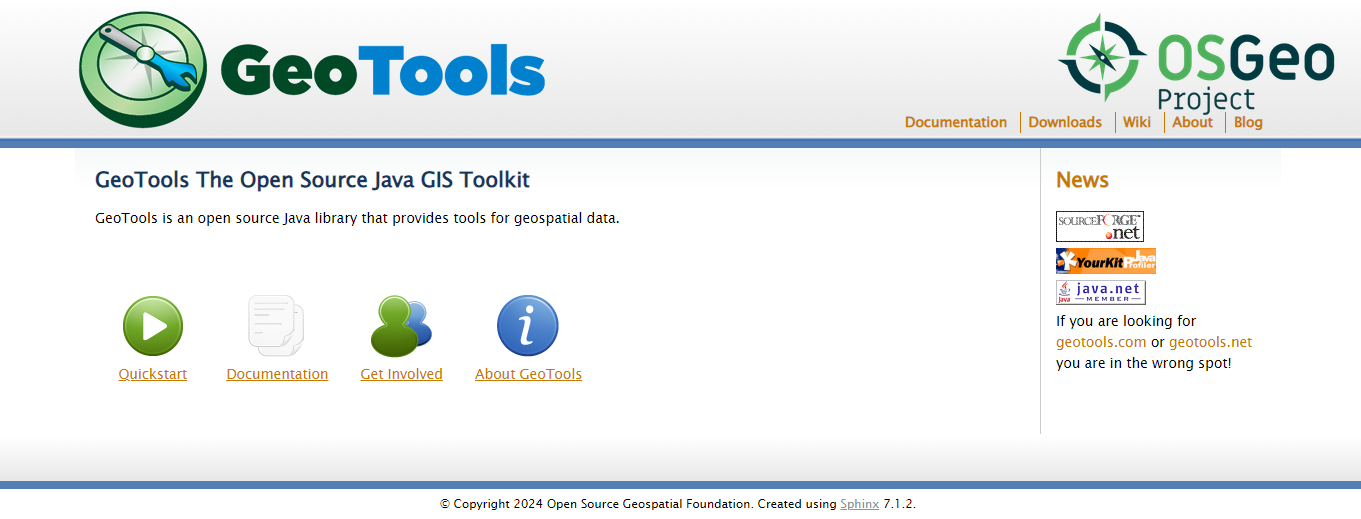Visit the geotools.com link
This screenshot has width=1361, height=519.
[x=1101, y=342]
